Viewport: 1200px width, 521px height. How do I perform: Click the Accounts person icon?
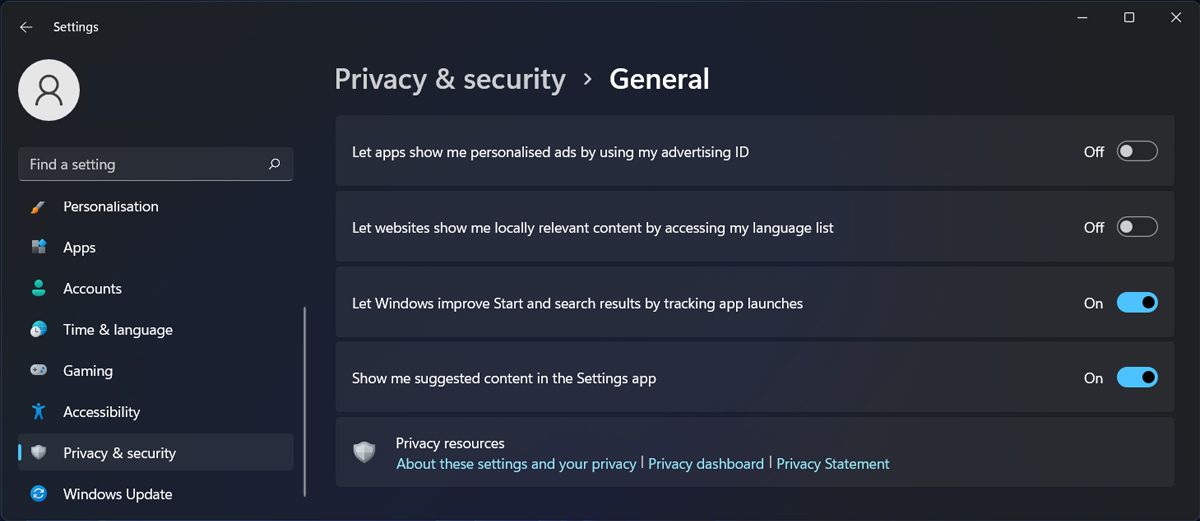[x=39, y=288]
